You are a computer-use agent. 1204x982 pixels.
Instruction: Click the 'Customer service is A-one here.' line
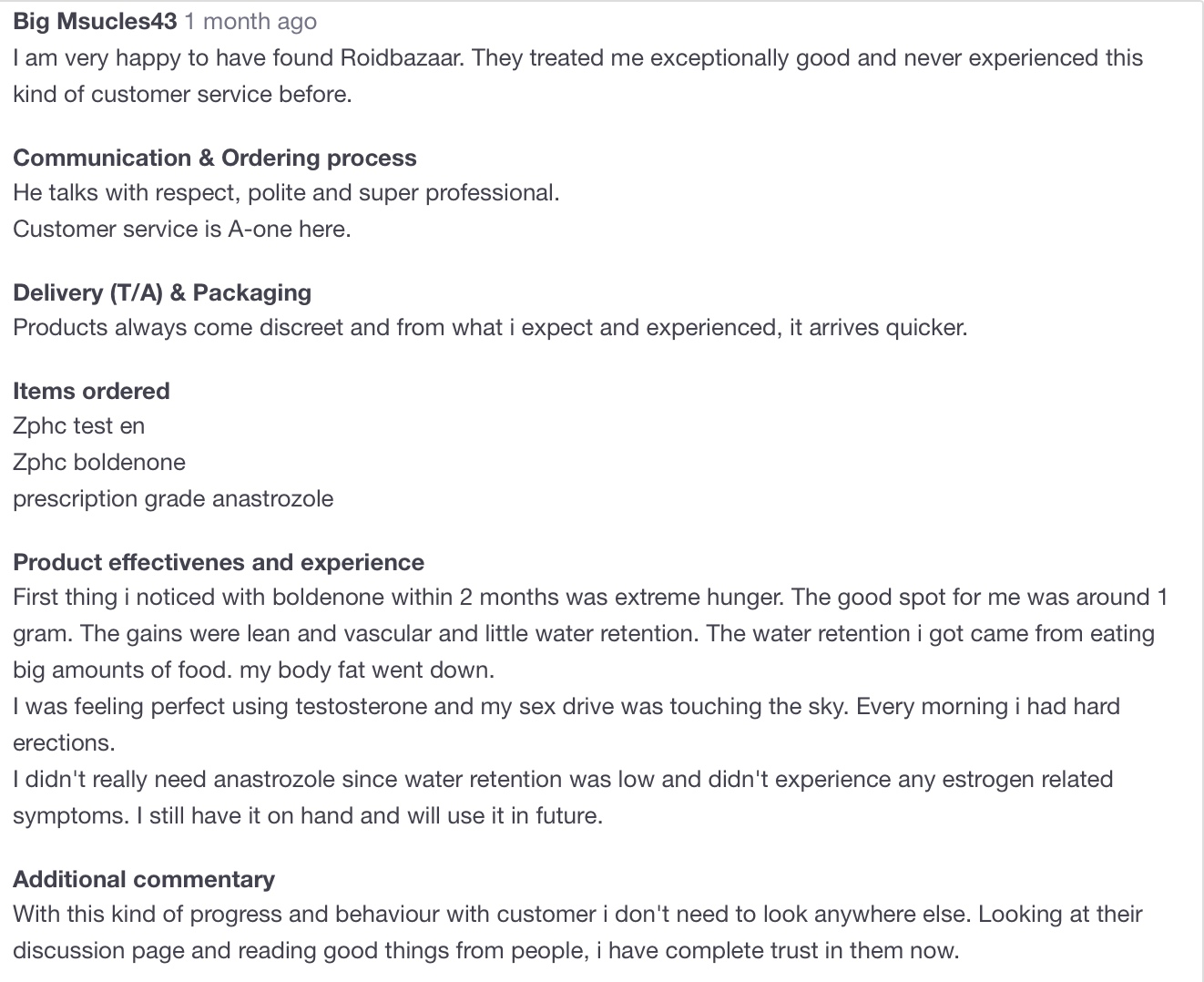pyautogui.click(x=182, y=229)
